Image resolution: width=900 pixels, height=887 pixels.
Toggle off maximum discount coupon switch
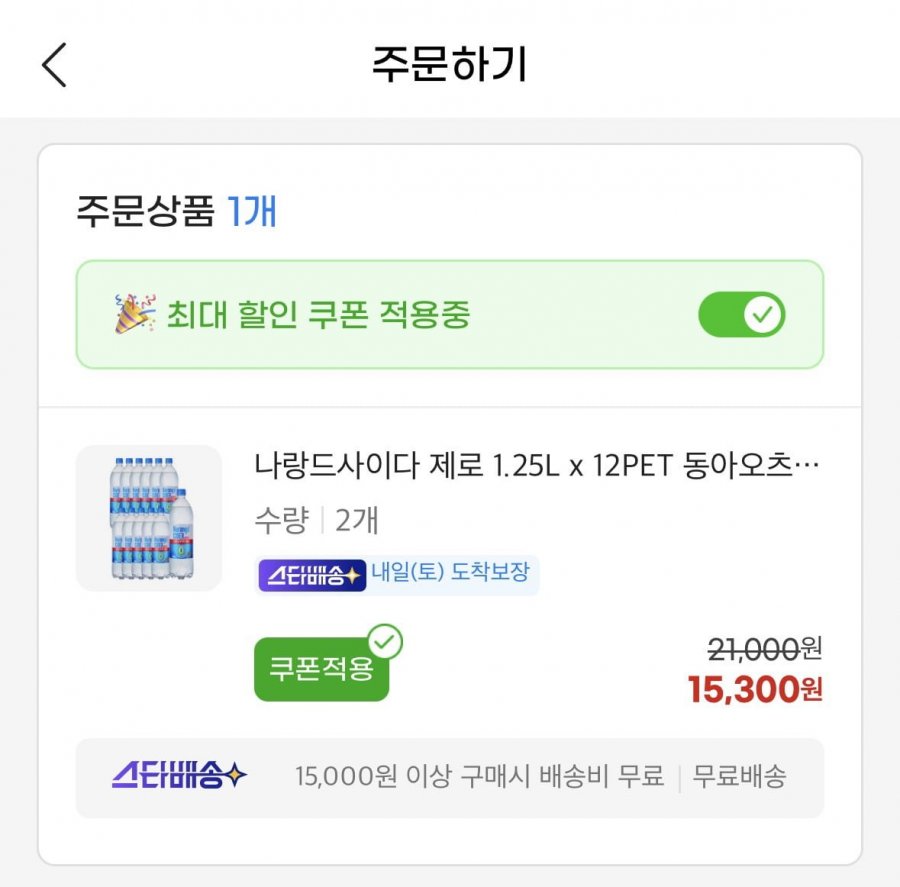(741, 316)
